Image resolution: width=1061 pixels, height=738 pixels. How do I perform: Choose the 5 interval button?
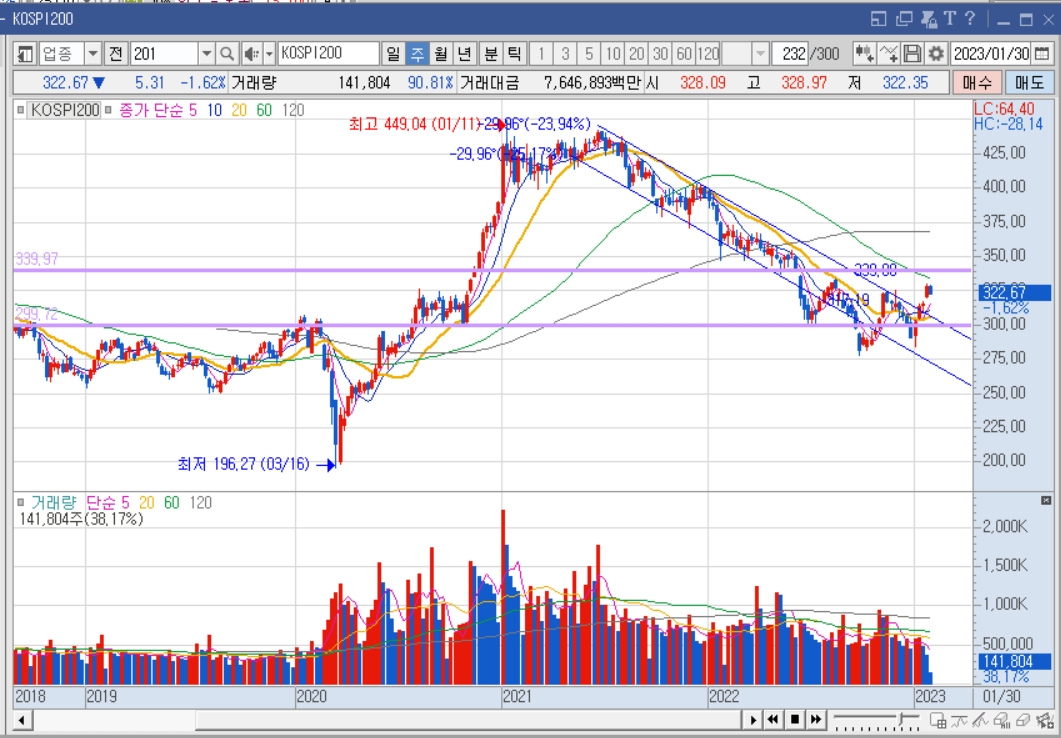[x=589, y=53]
